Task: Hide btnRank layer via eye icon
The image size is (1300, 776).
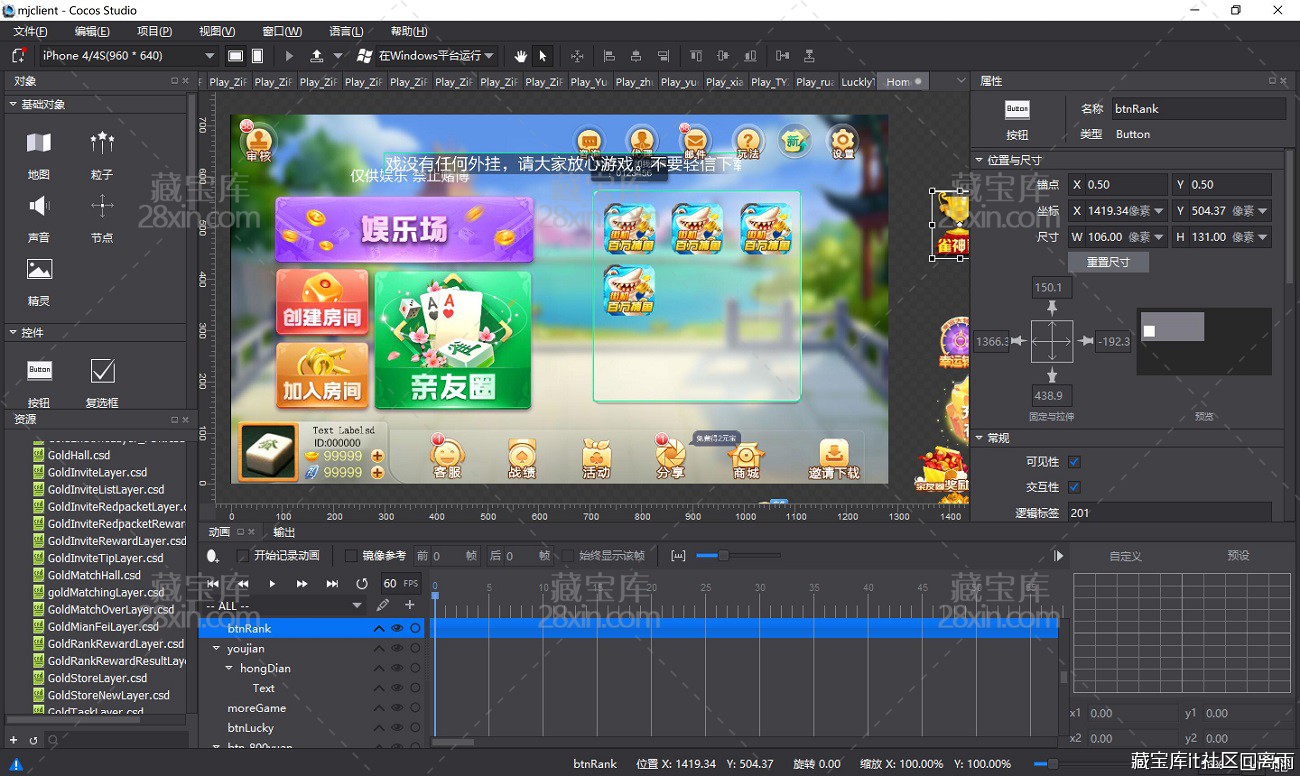Action: [397, 628]
